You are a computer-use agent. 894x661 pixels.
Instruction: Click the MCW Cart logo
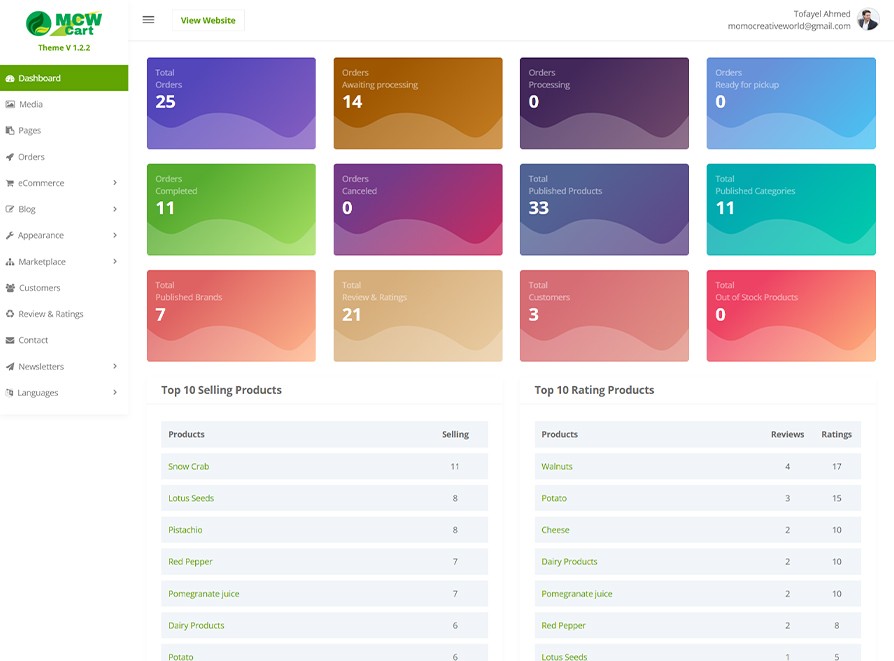[64, 24]
